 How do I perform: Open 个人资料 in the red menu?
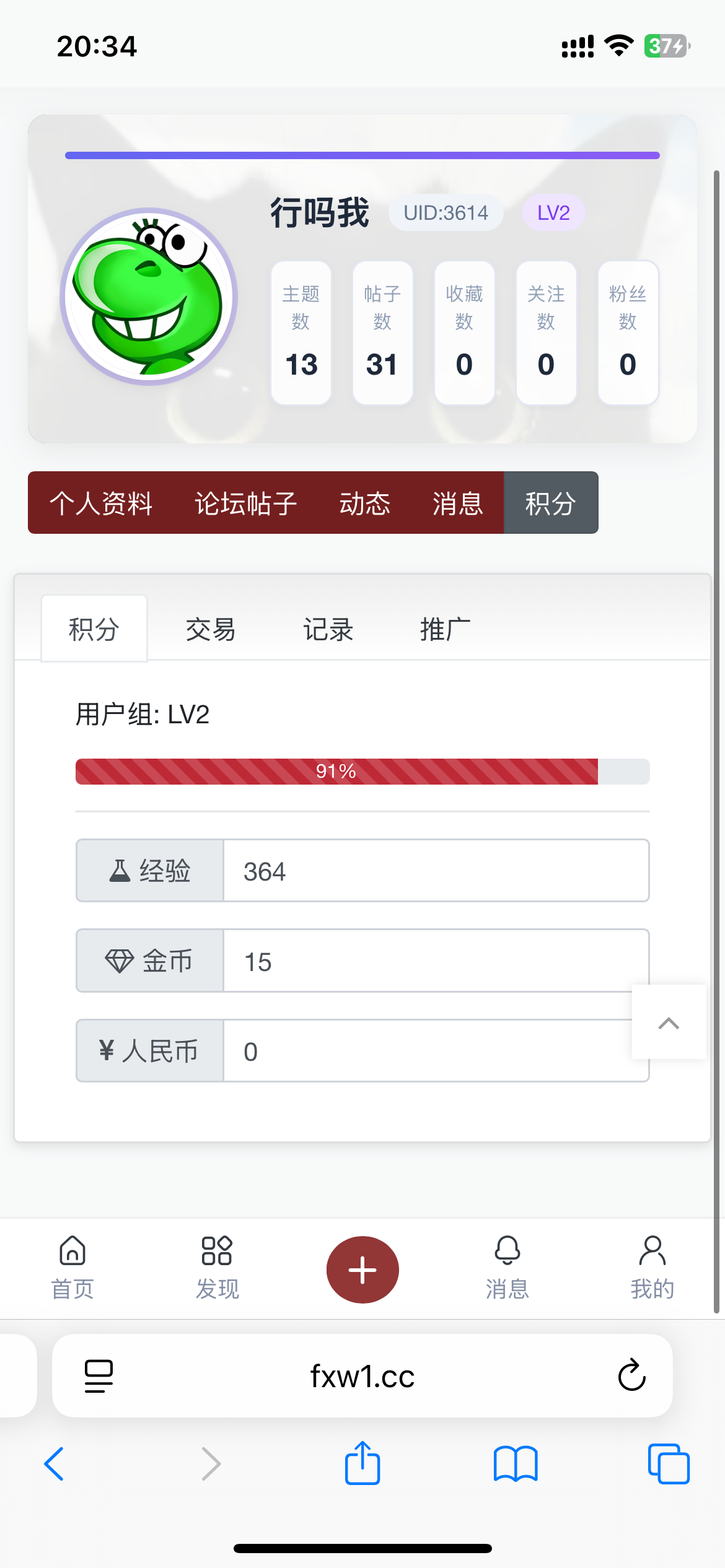[101, 503]
